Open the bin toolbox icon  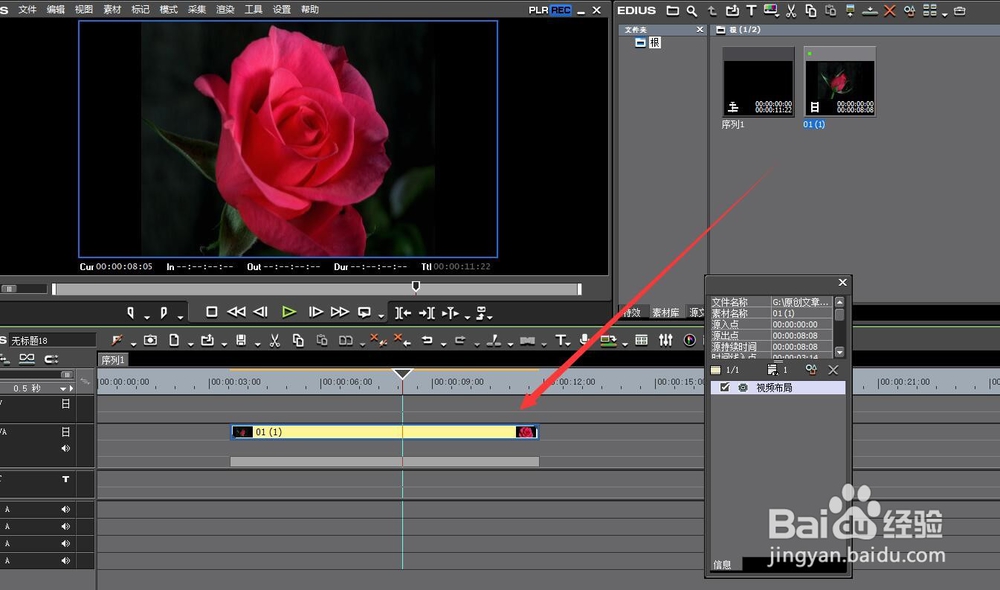(959, 11)
